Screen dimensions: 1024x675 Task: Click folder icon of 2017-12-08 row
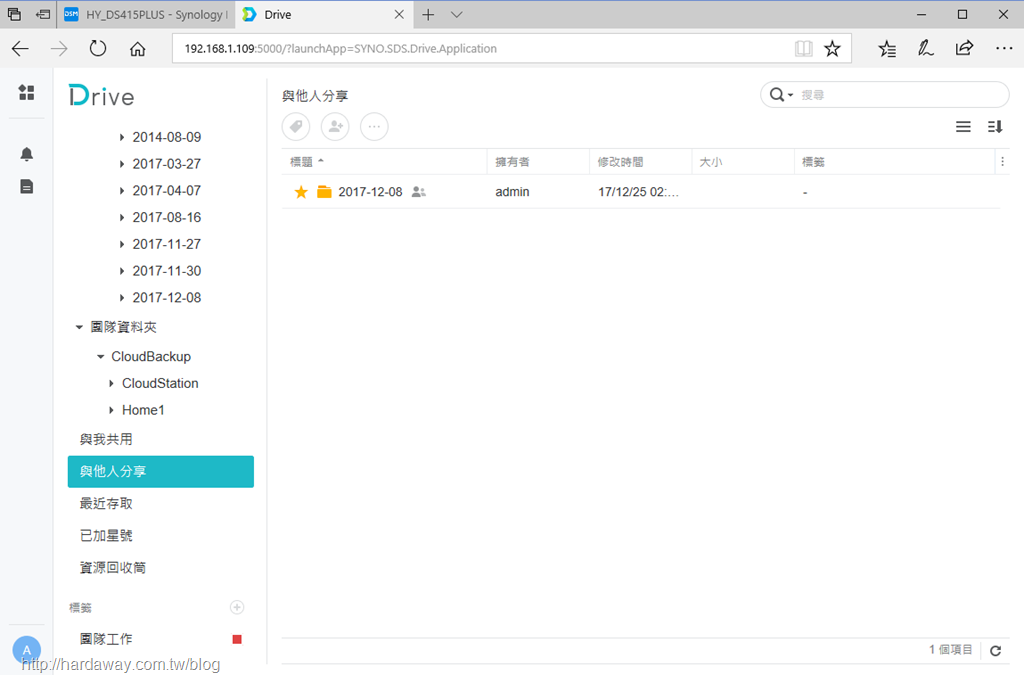pos(324,192)
